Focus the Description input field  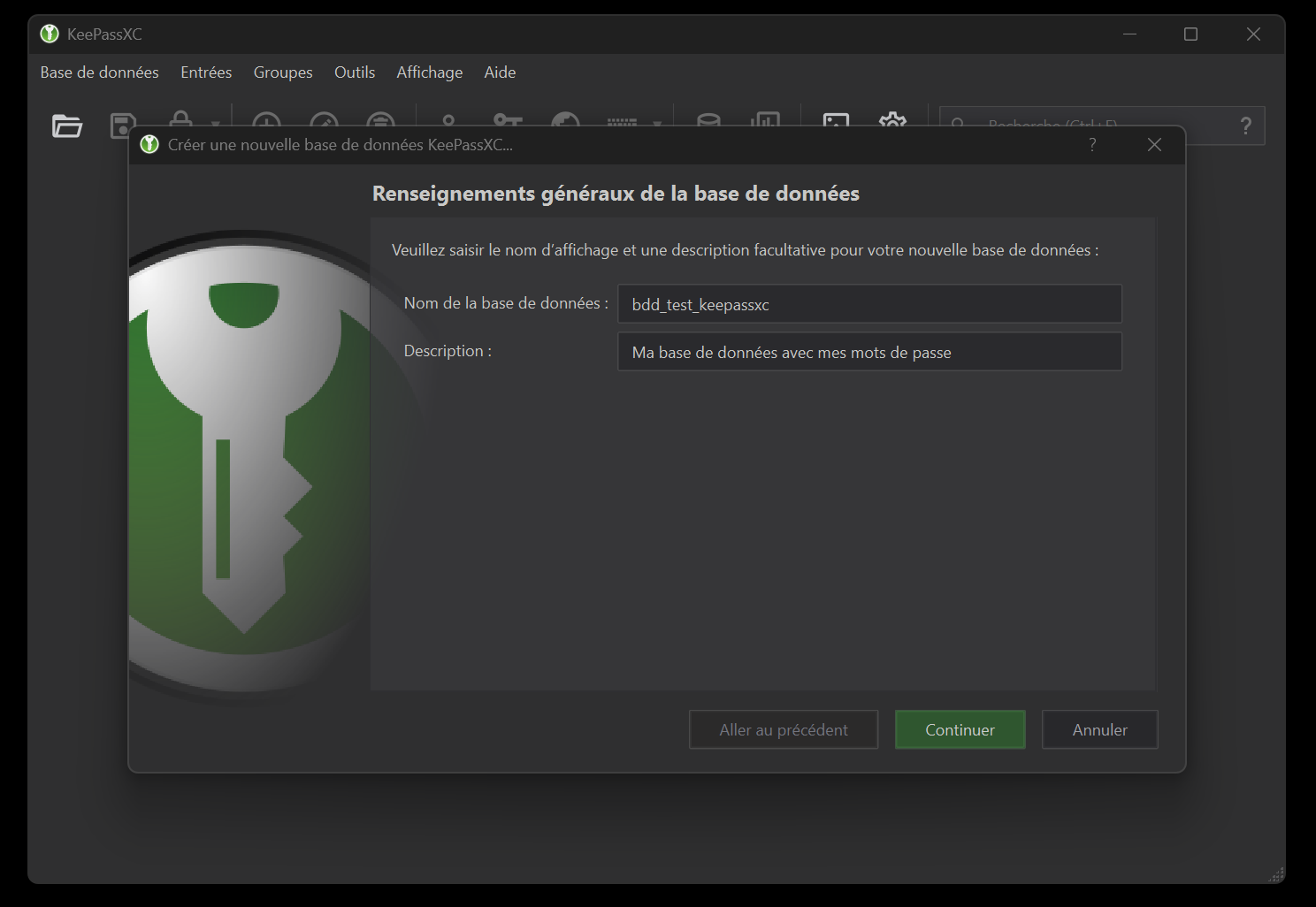click(869, 352)
